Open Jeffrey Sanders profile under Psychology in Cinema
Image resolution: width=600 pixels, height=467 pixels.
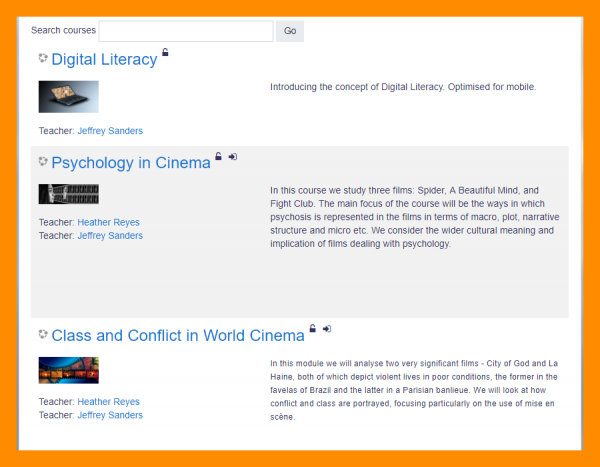coord(110,236)
